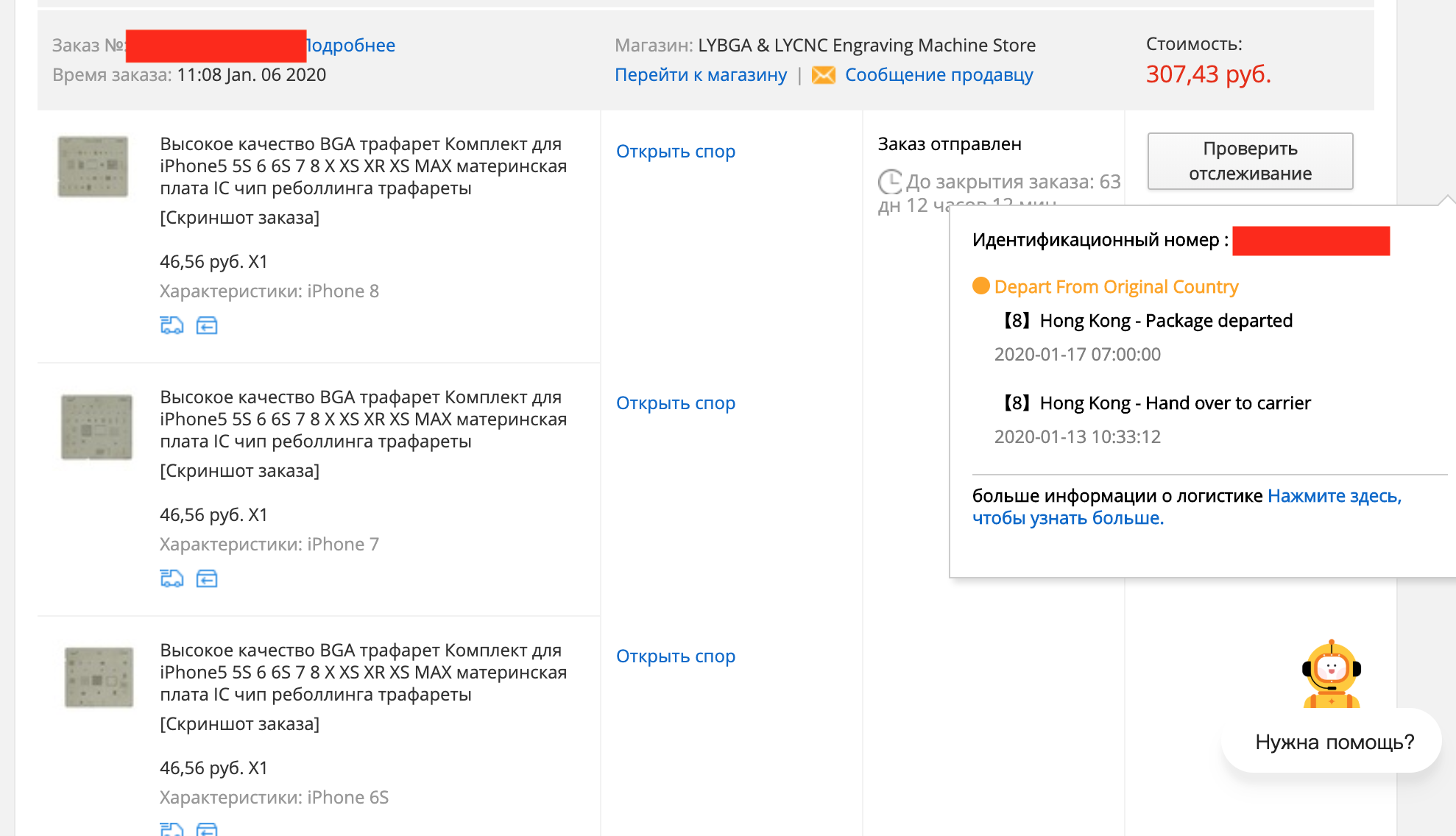This screenshot has width=1456, height=836.
Task: Open order screenshot for iPhone 8 item
Action: click(240, 218)
